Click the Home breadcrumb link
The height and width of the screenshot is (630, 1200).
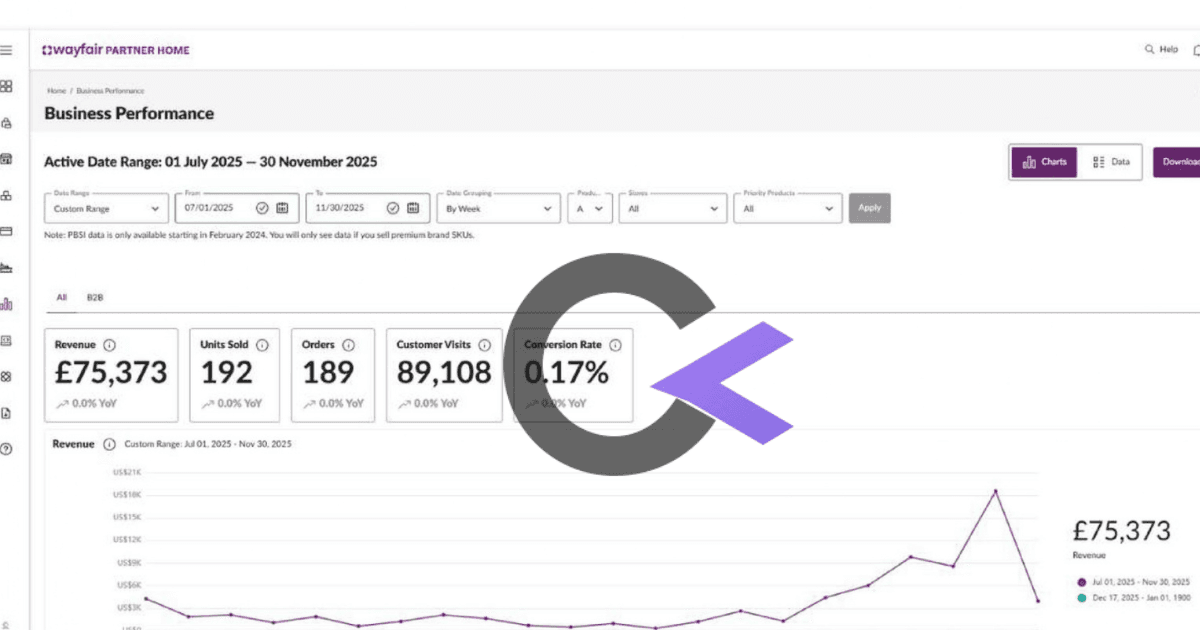[56, 91]
